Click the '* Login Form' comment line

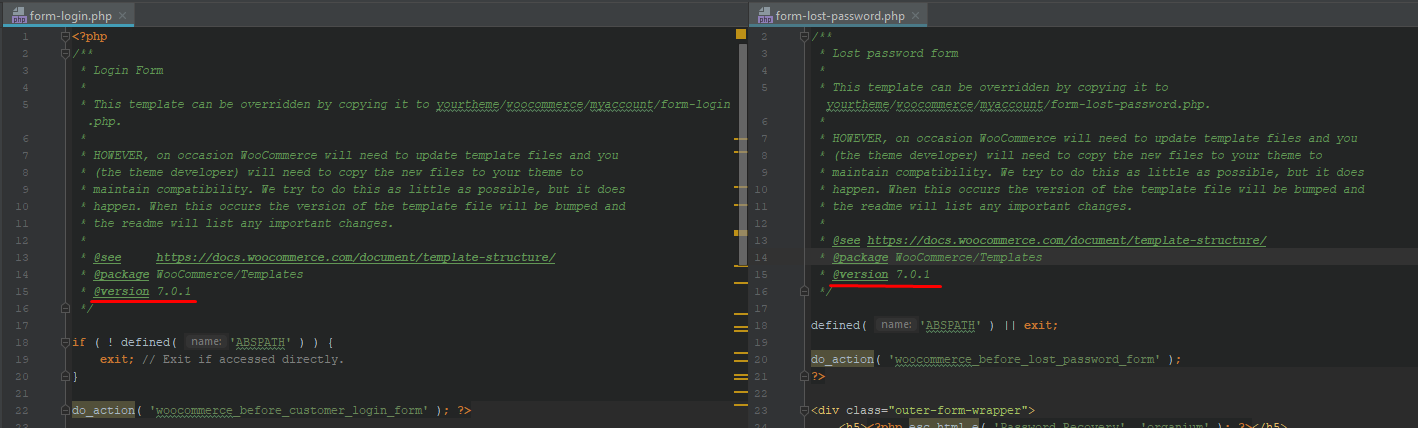point(121,70)
